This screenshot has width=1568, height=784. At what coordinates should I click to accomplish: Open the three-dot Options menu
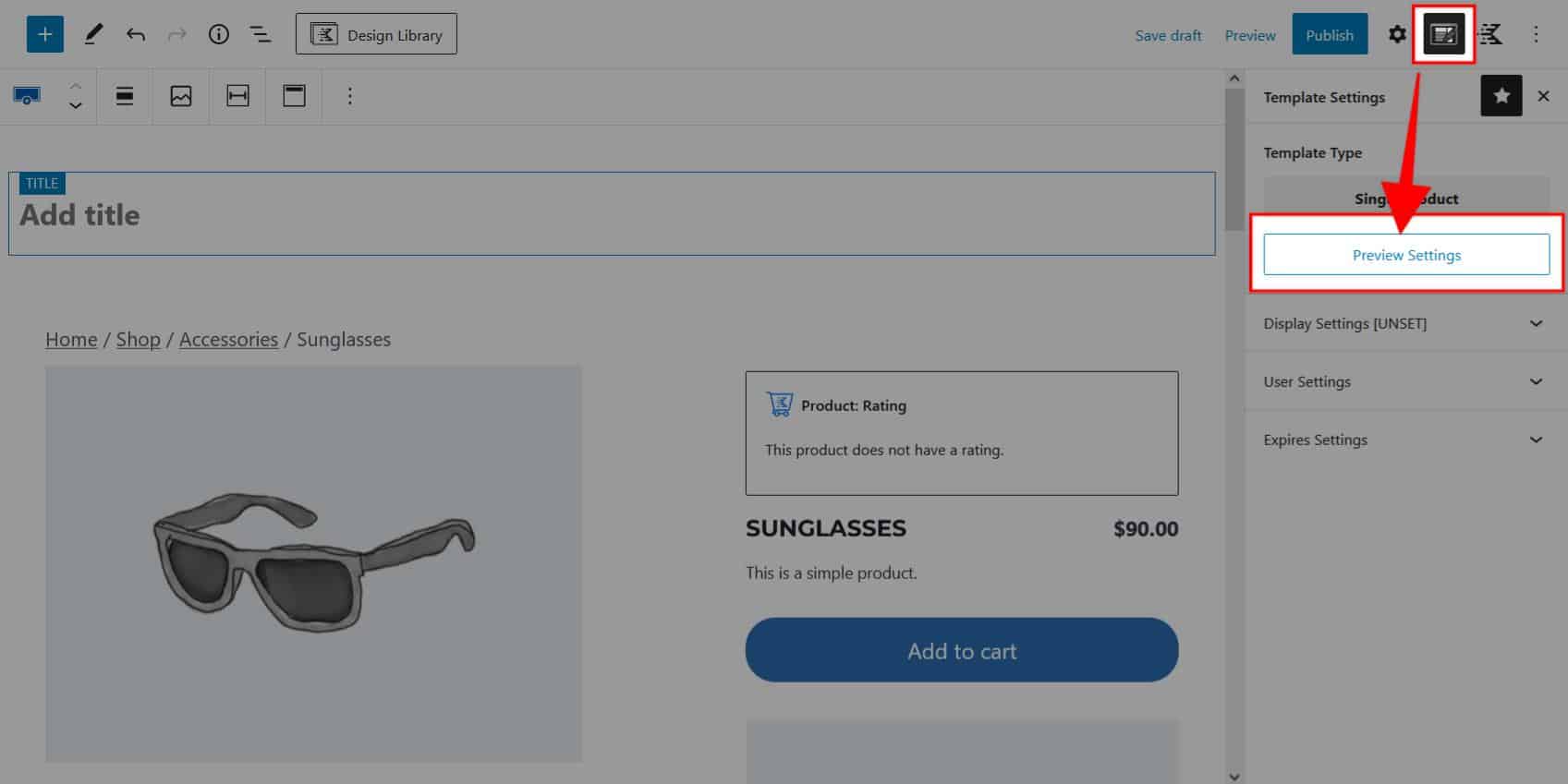(x=1536, y=35)
